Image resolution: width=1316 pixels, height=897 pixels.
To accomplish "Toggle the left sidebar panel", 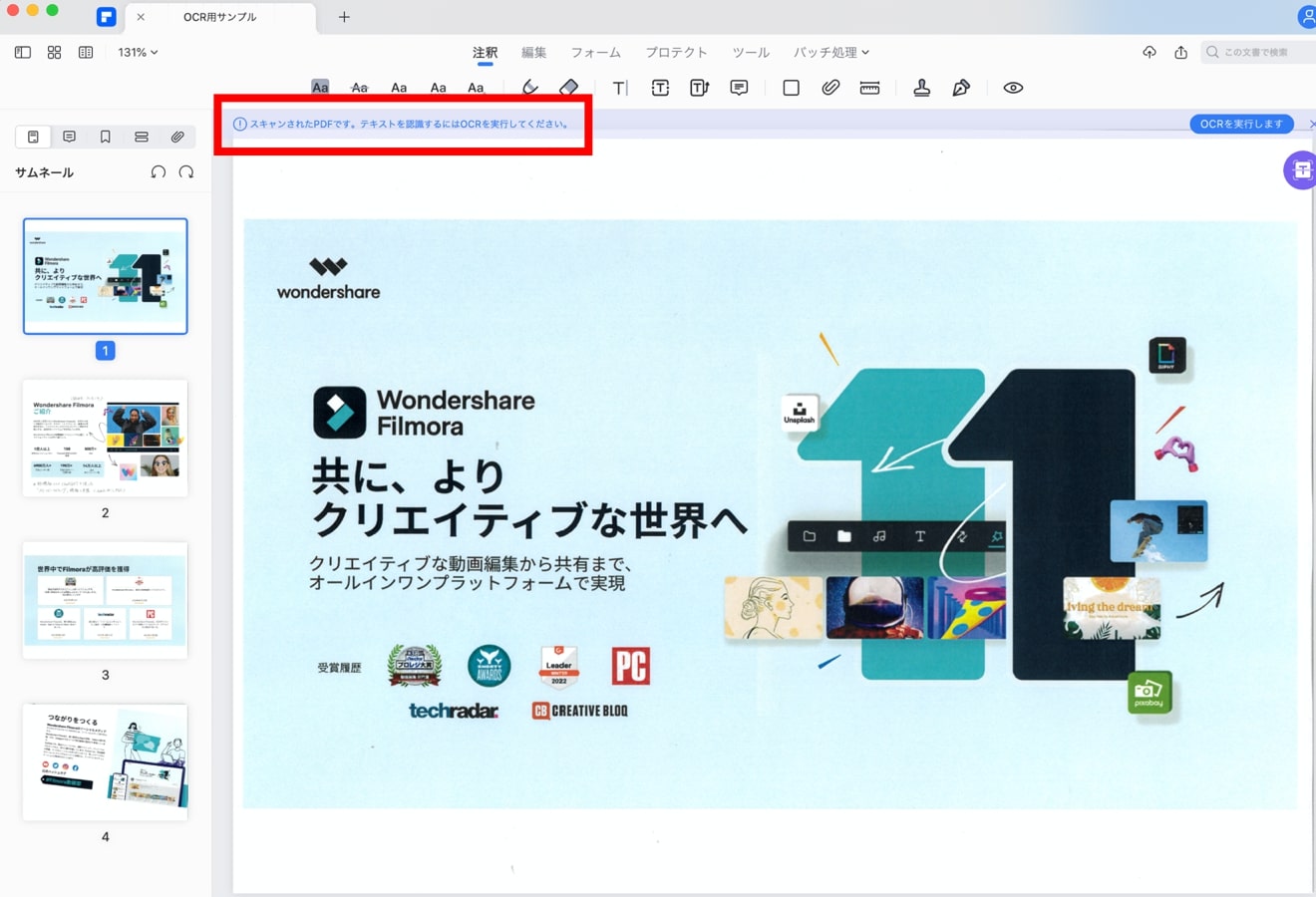I will click(x=23, y=52).
